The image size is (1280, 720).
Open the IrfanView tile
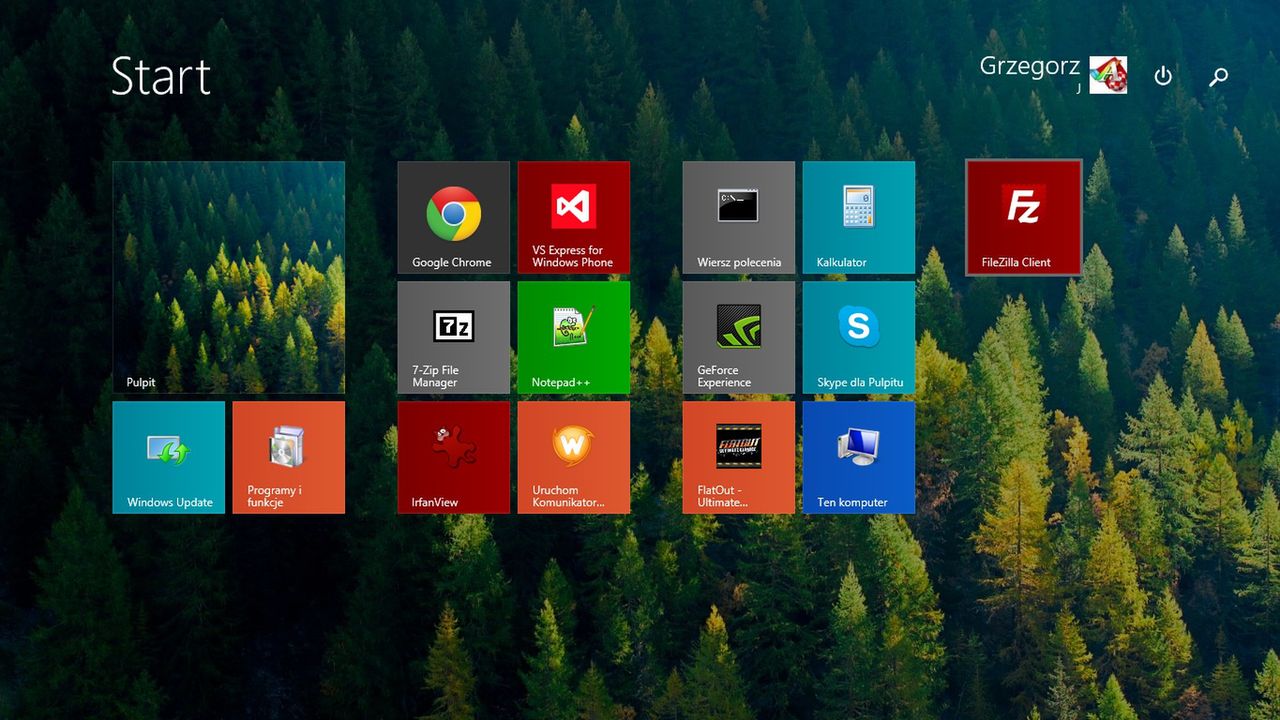pyautogui.click(x=453, y=457)
